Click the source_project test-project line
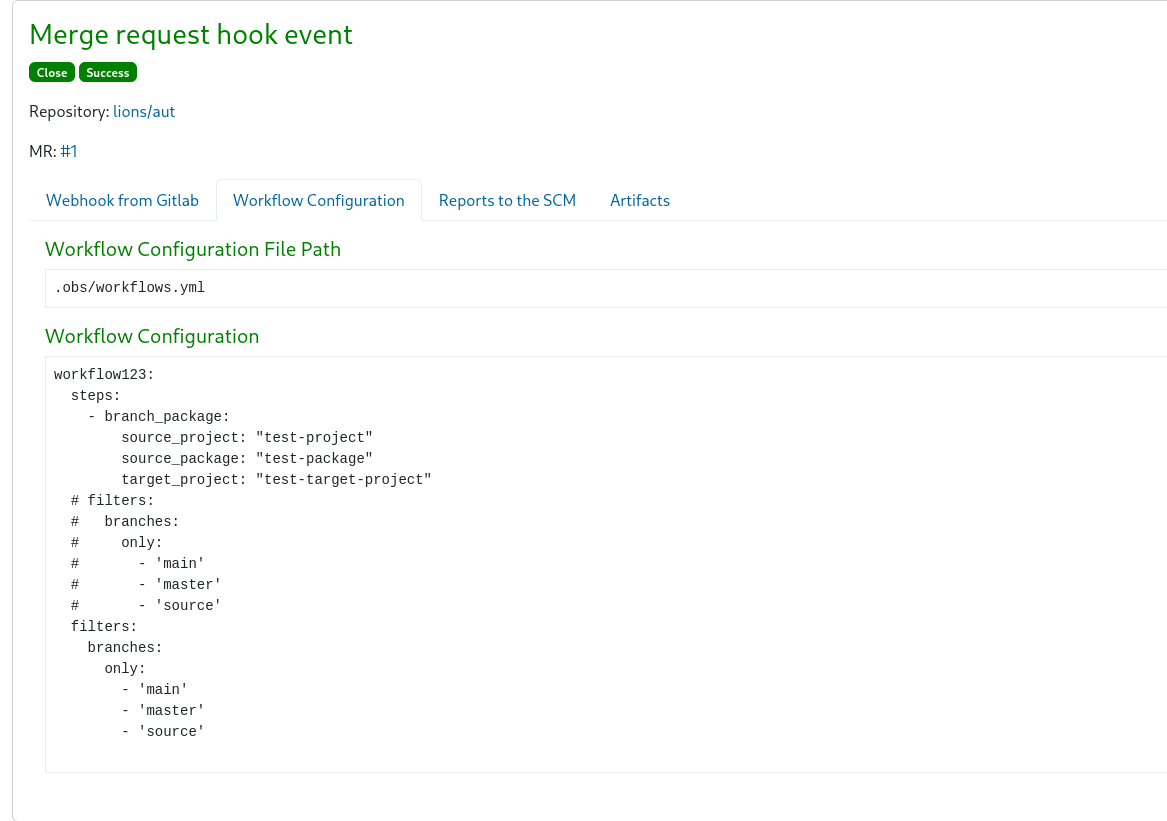 tap(247, 438)
